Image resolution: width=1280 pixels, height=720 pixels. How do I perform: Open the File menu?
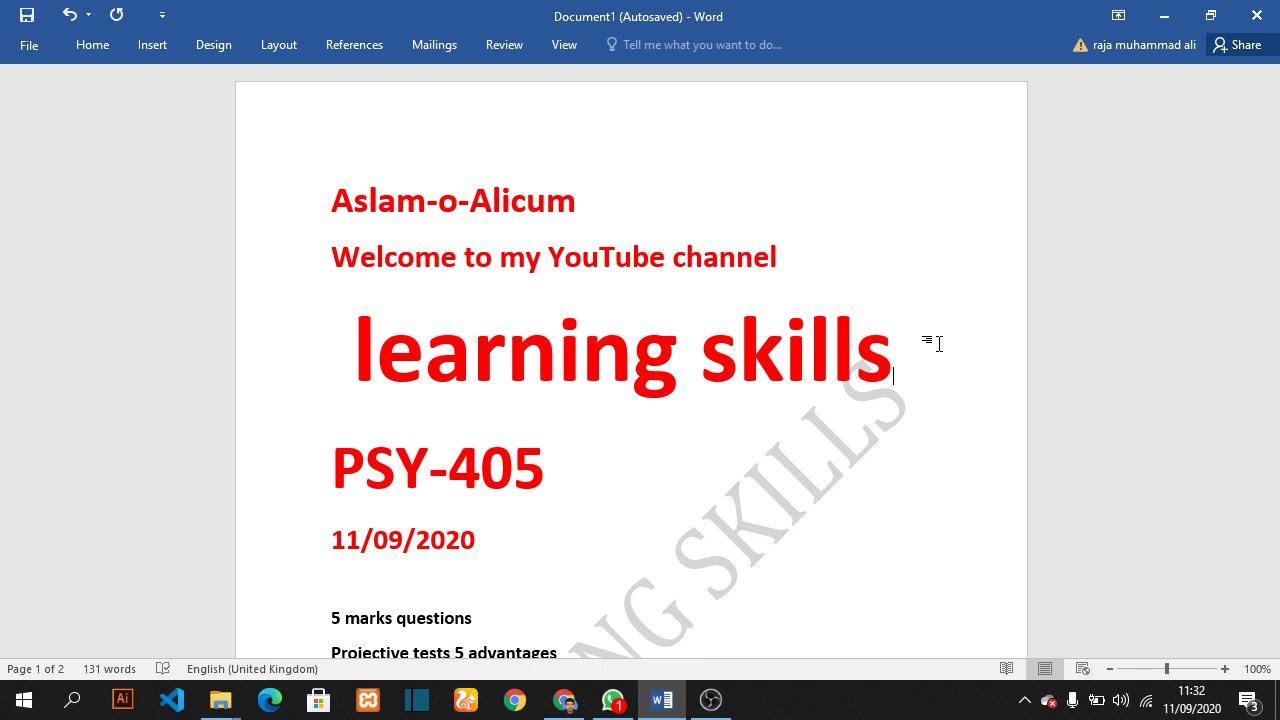pyautogui.click(x=29, y=45)
